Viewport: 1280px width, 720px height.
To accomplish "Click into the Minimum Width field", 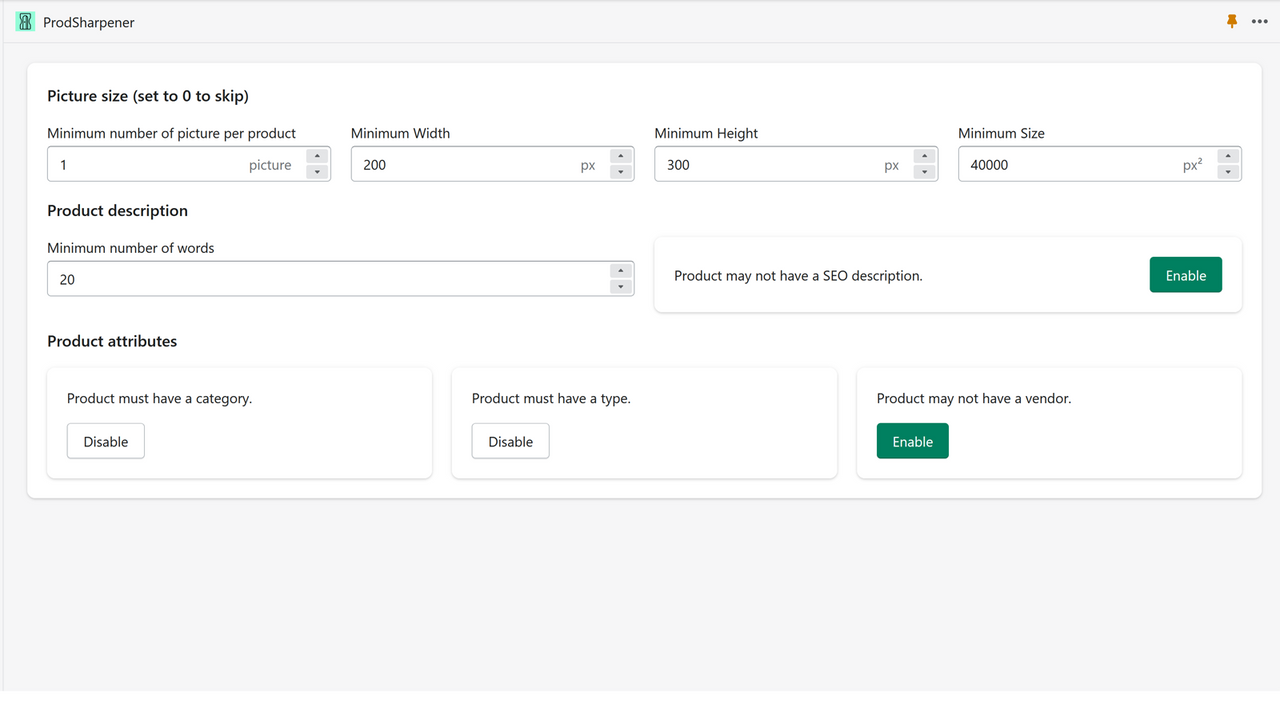I will pyautogui.click(x=492, y=165).
